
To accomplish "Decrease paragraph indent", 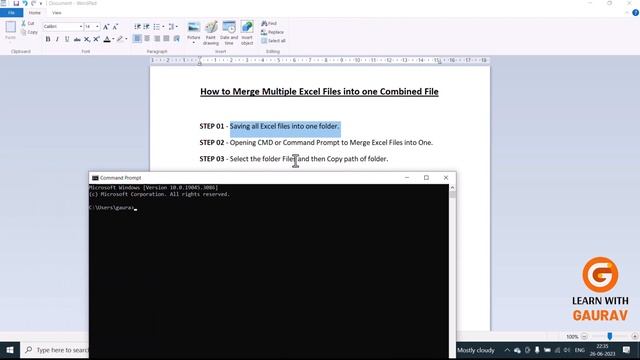I will (x=138, y=27).
